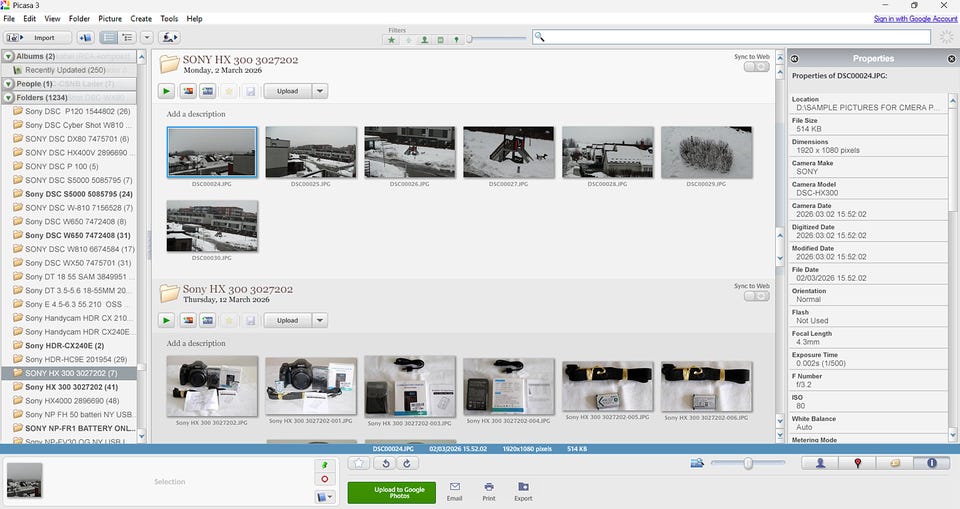Filter to show uploaded photos only
The width and height of the screenshot is (960, 509).
pos(408,40)
